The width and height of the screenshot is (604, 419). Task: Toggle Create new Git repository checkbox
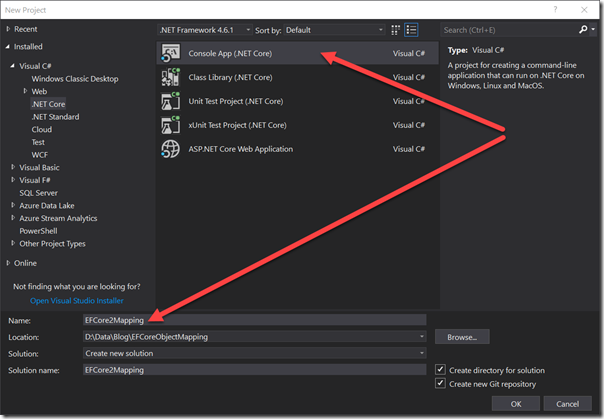440,384
